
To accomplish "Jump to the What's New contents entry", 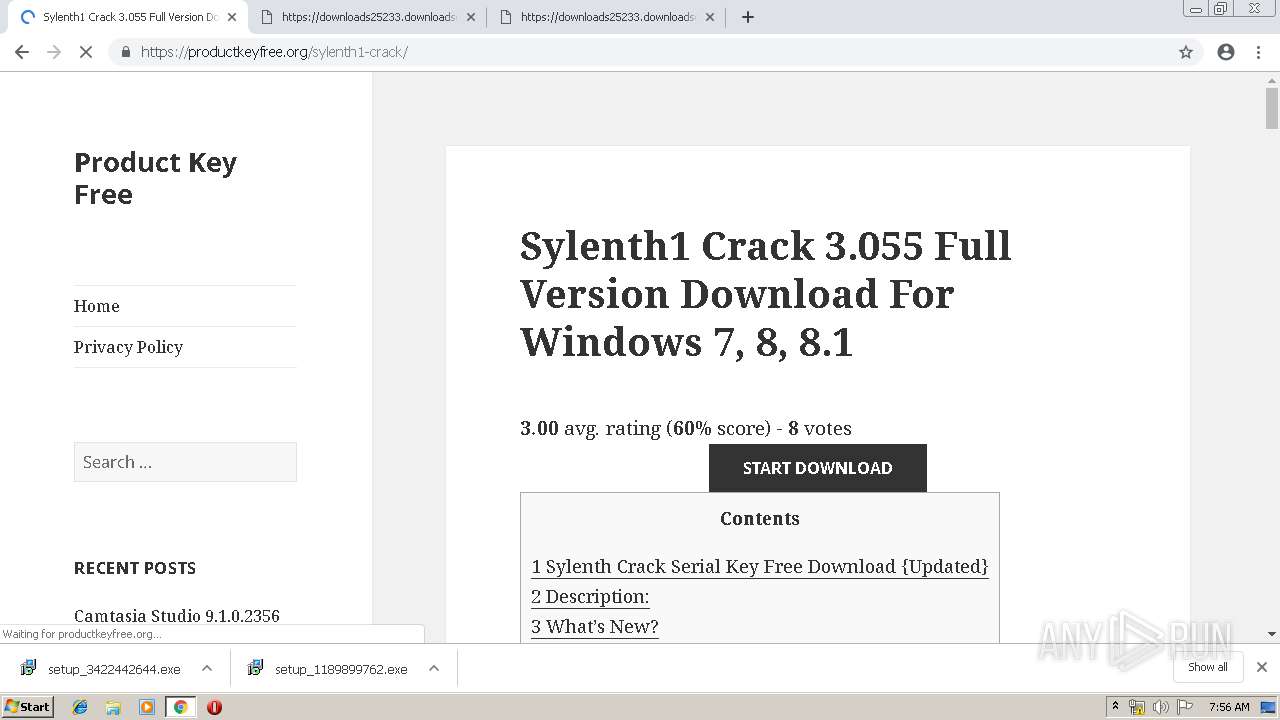I will [595, 627].
